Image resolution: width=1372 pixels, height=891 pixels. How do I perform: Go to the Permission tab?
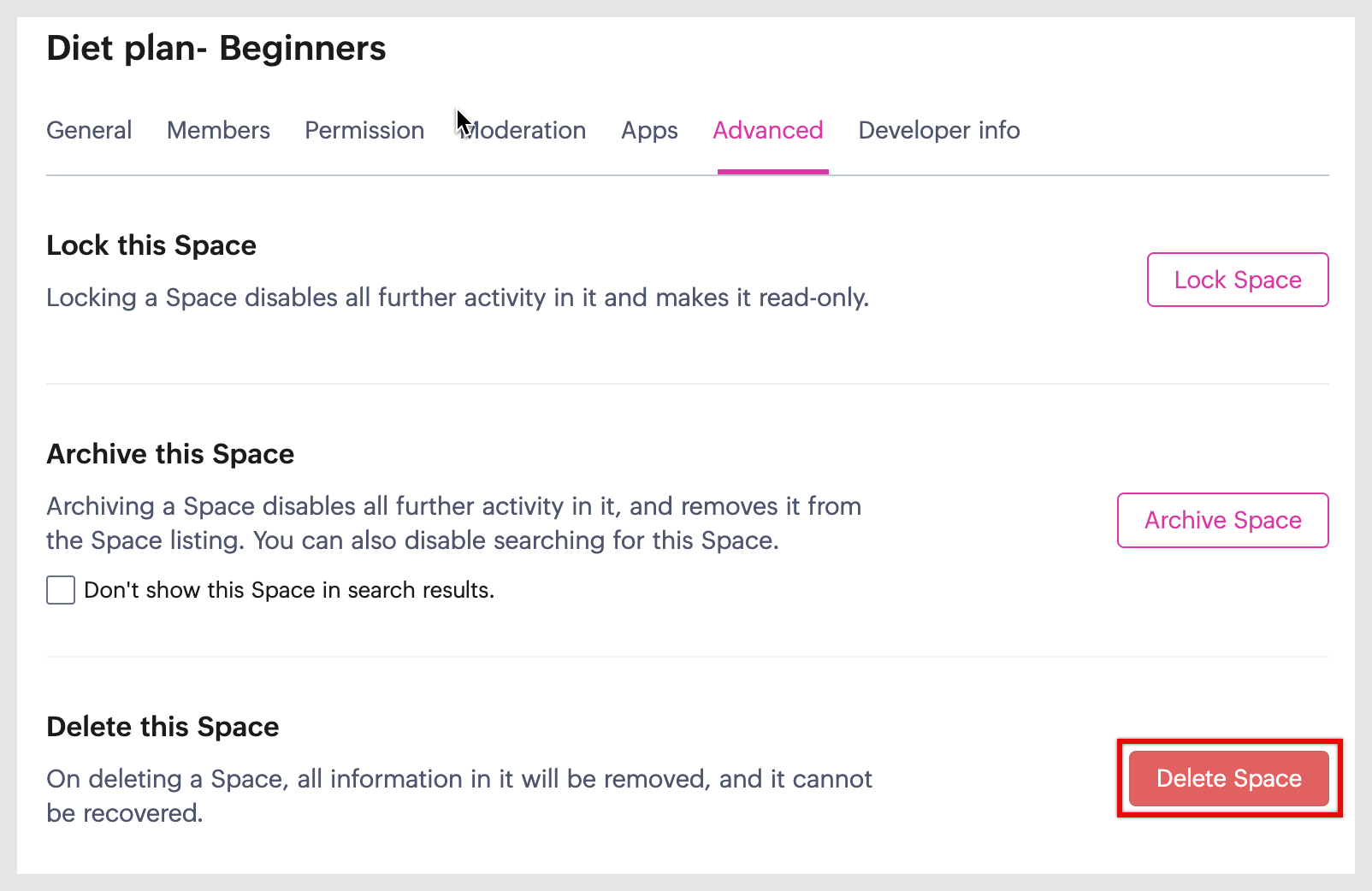click(364, 130)
